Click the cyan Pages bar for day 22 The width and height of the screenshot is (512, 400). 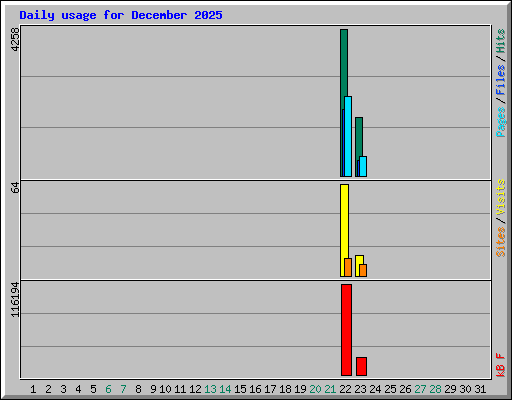[348, 137]
